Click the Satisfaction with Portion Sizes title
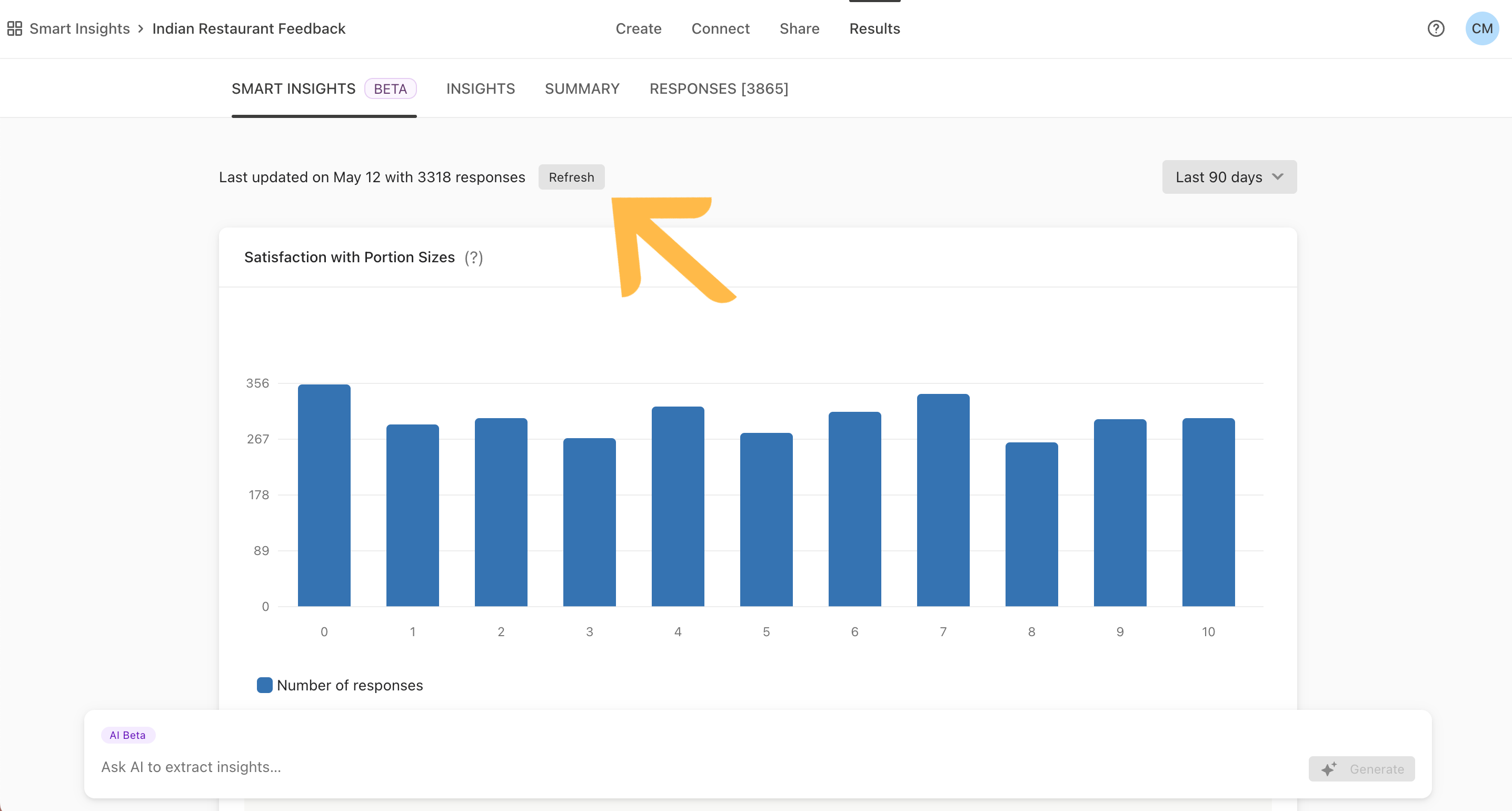The width and height of the screenshot is (1512, 811). 350,257
